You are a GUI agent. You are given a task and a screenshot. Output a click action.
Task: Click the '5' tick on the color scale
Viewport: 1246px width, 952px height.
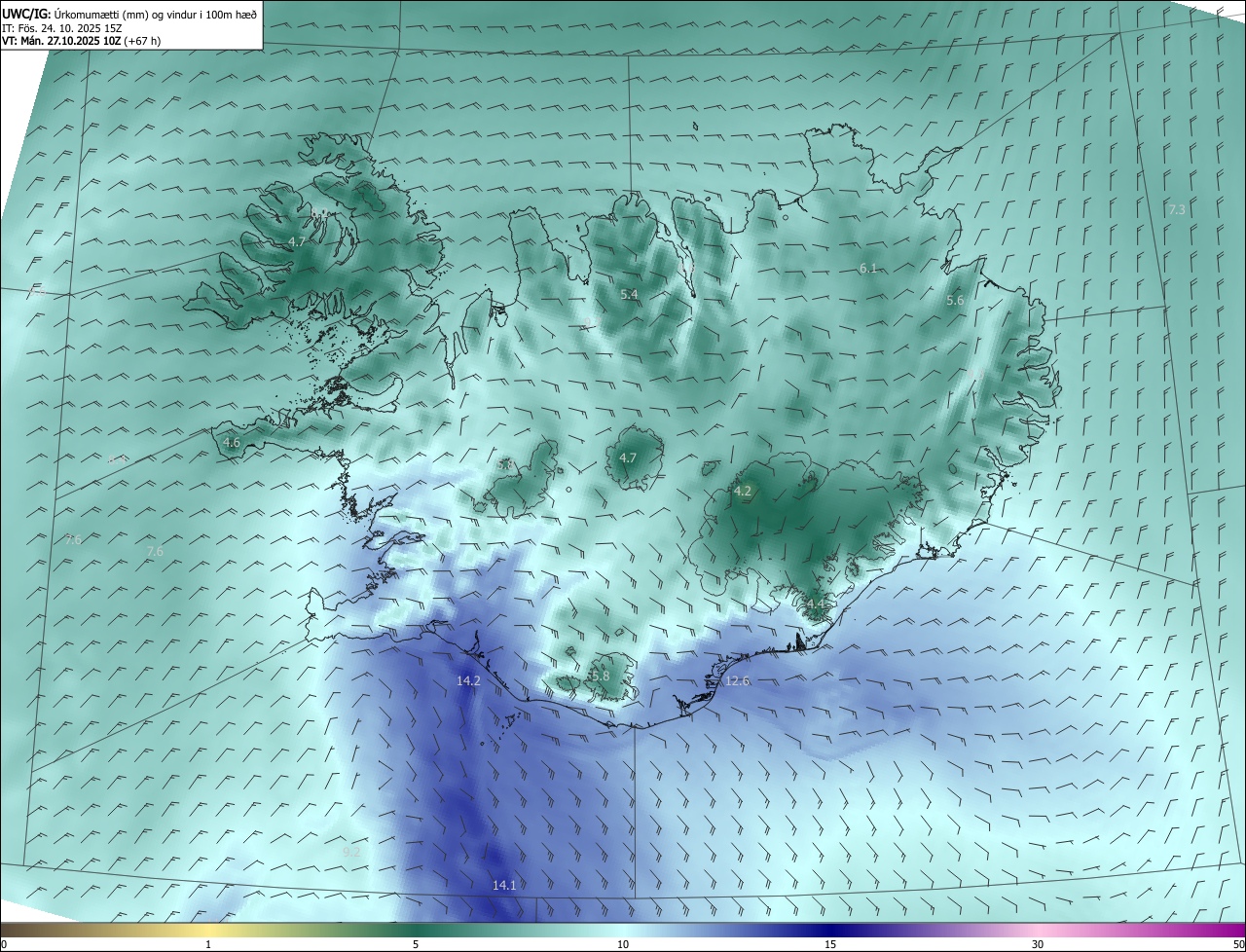(416, 944)
